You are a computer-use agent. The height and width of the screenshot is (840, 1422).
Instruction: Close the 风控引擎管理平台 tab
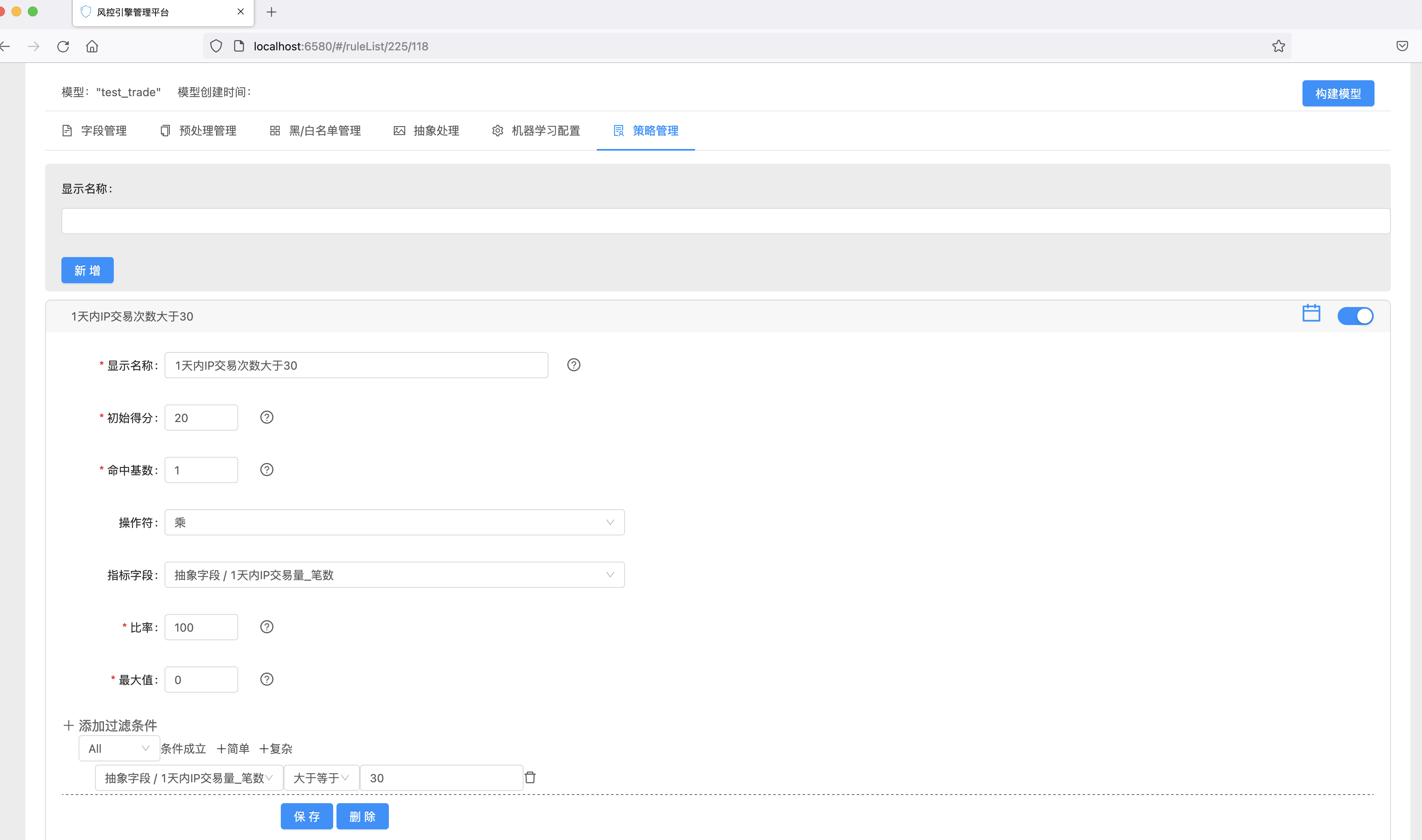point(241,12)
